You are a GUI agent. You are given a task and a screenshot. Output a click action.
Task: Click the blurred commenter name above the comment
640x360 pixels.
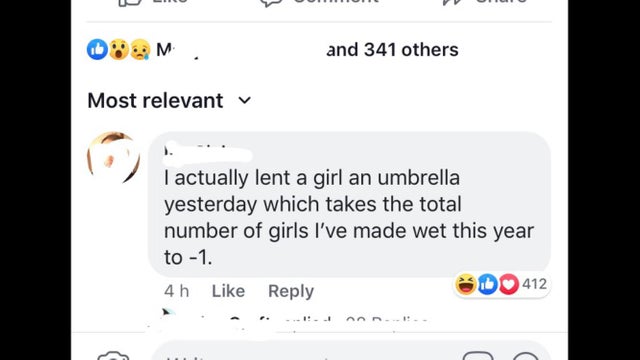point(207,154)
